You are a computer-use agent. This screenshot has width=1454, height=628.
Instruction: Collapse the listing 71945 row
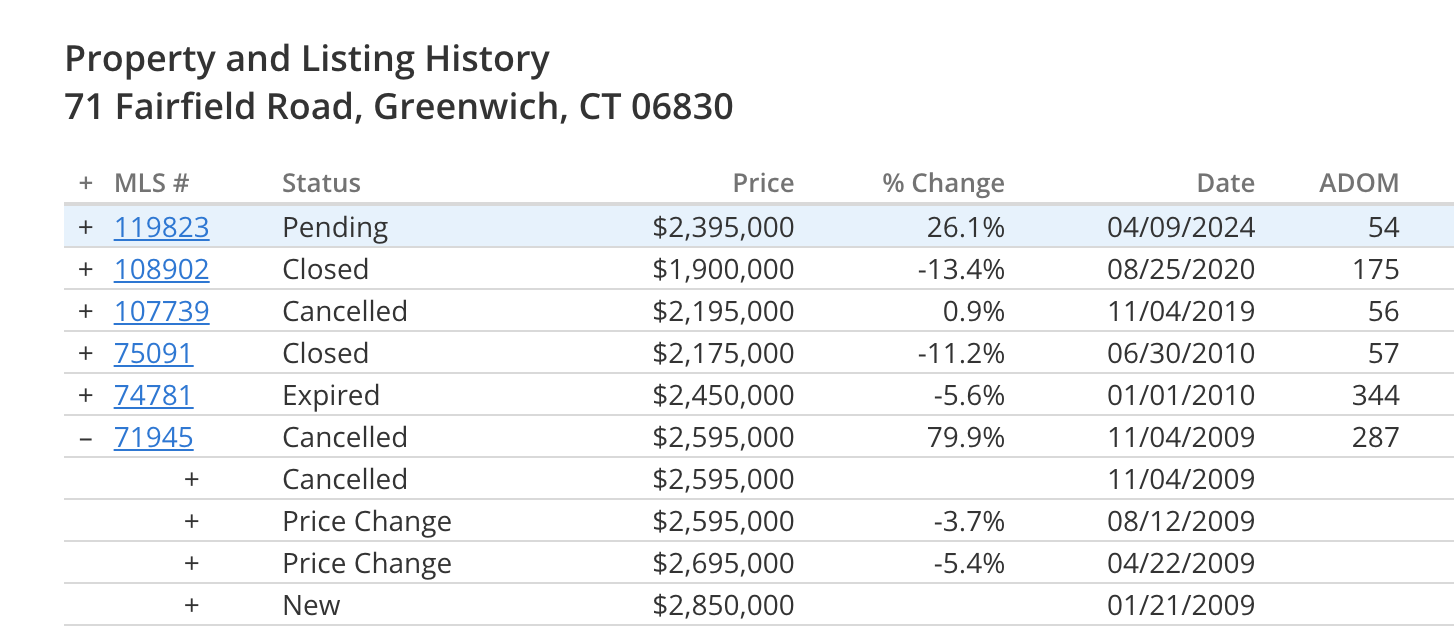(86, 437)
